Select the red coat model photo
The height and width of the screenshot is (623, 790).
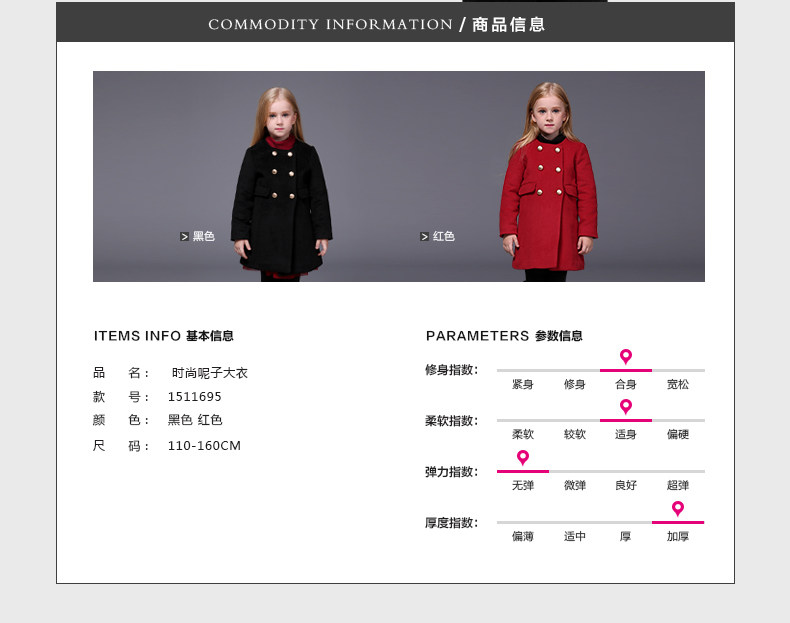click(x=549, y=182)
